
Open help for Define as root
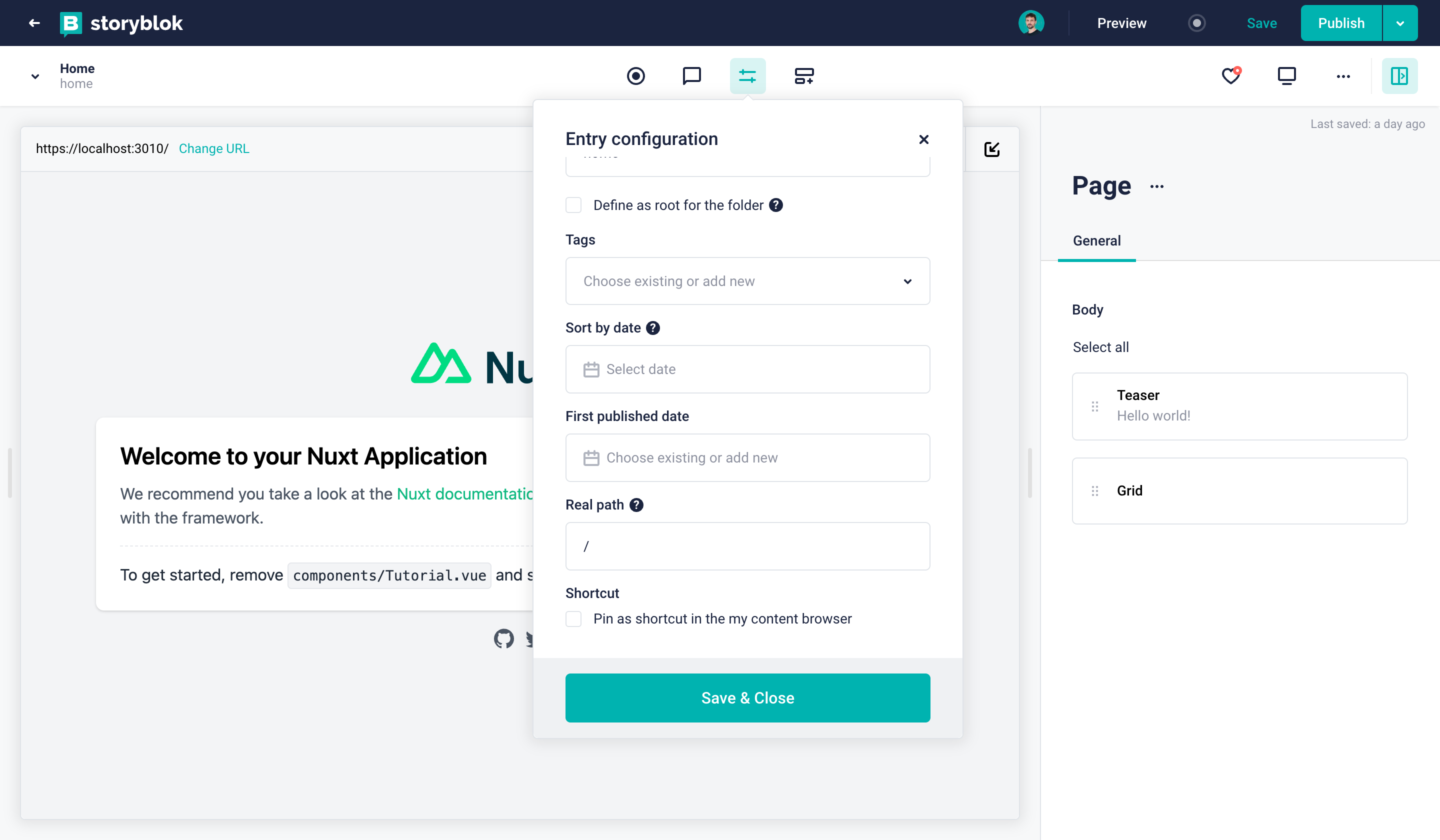click(x=775, y=204)
